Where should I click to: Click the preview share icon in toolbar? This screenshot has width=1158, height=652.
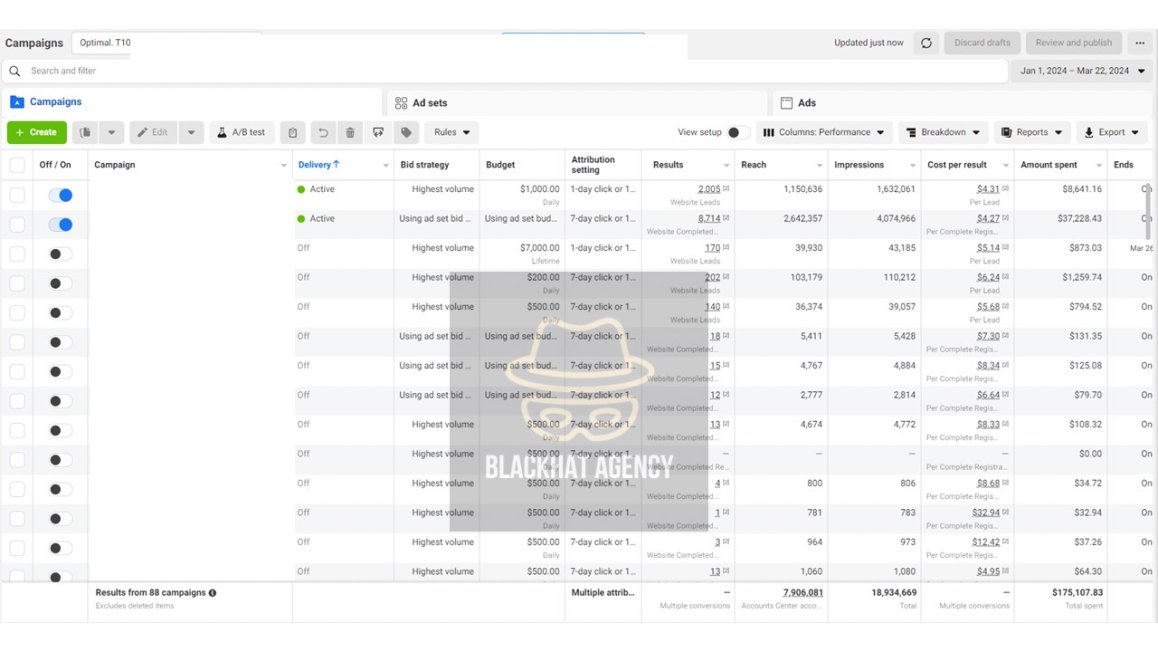[378, 132]
